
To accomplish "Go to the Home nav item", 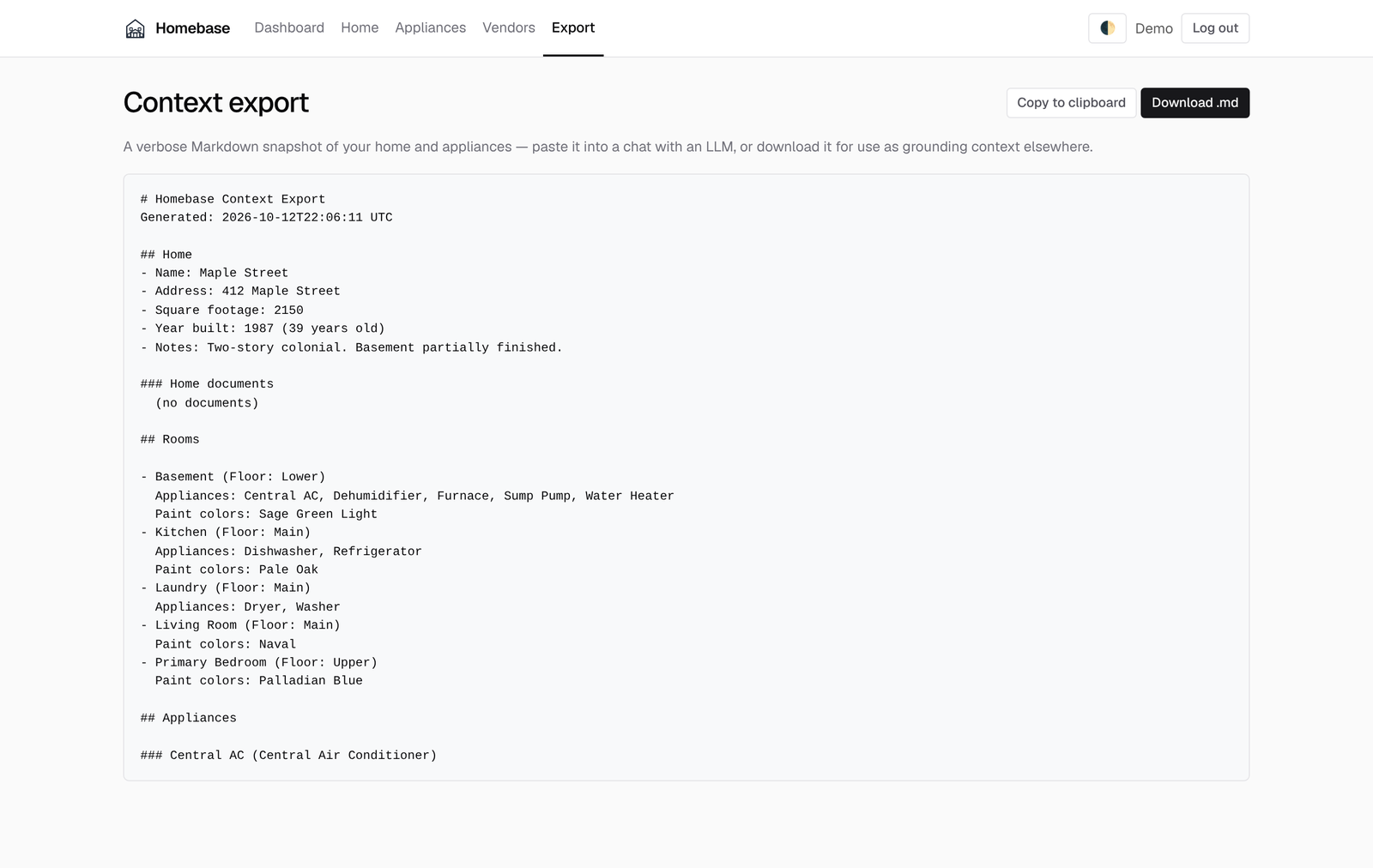I will tap(360, 27).
